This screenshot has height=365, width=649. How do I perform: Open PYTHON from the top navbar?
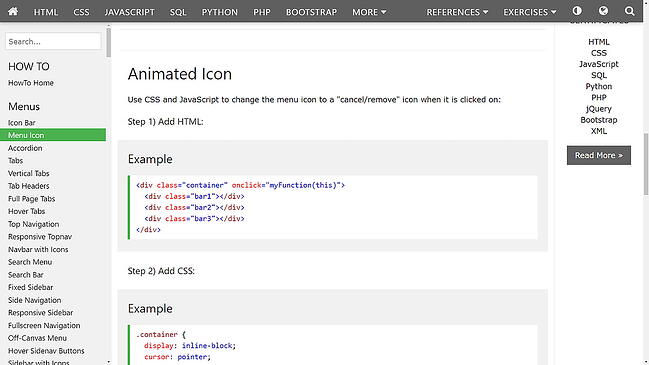click(220, 12)
